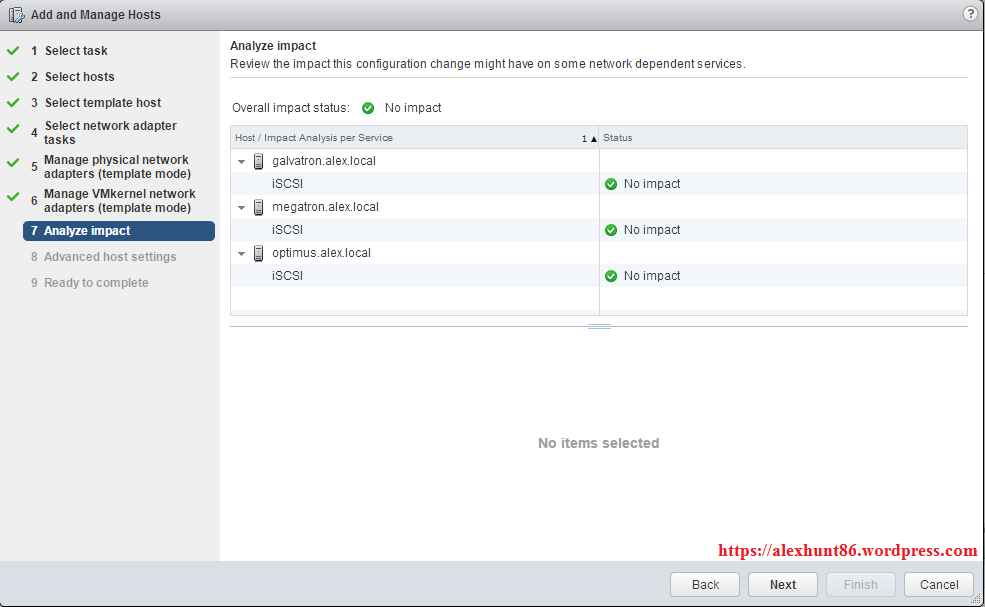Select iSCSI service under megatron.alex.local
This screenshot has width=985, height=607.
point(287,230)
